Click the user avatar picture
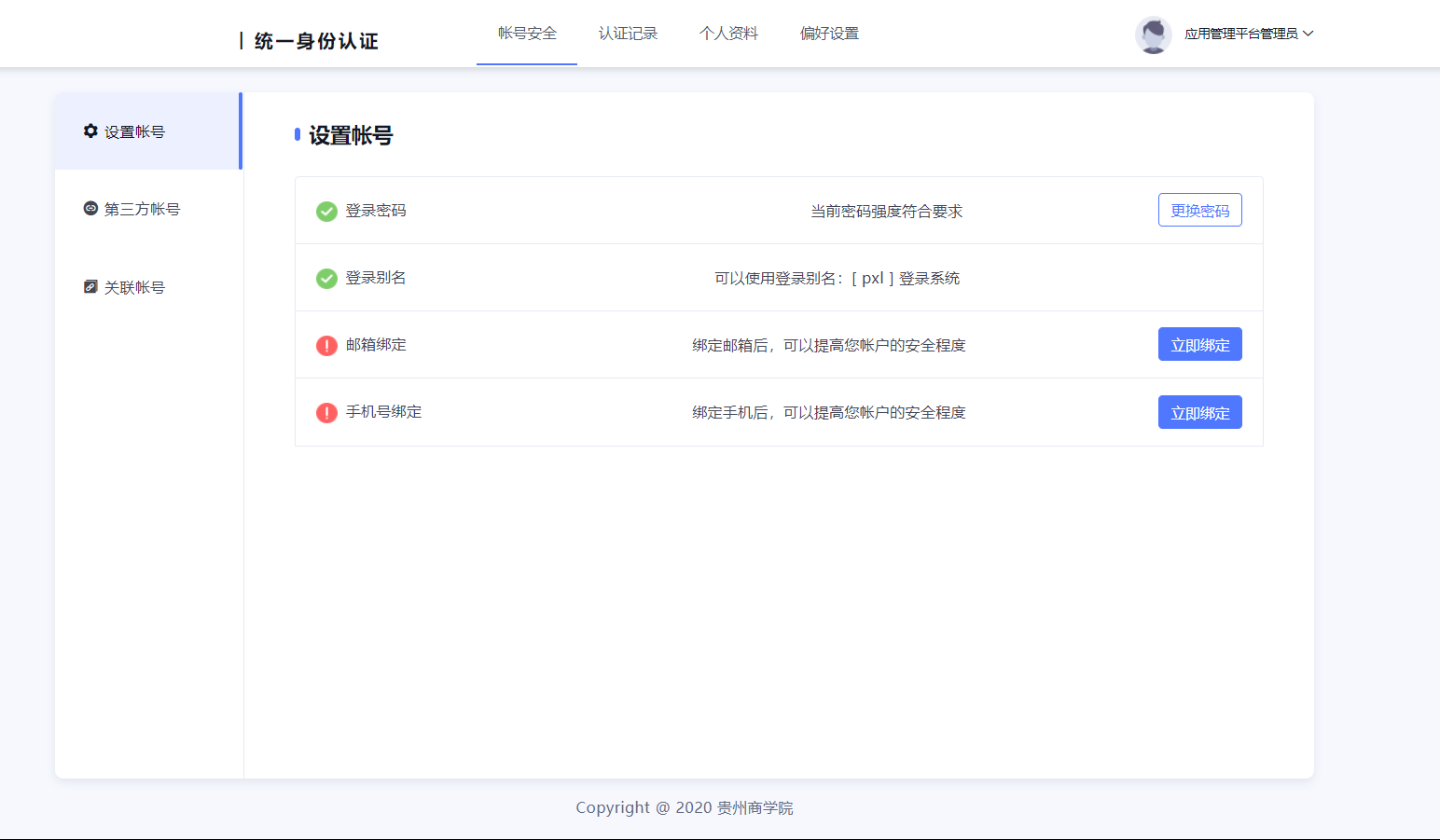1440x840 pixels. pos(1153,34)
